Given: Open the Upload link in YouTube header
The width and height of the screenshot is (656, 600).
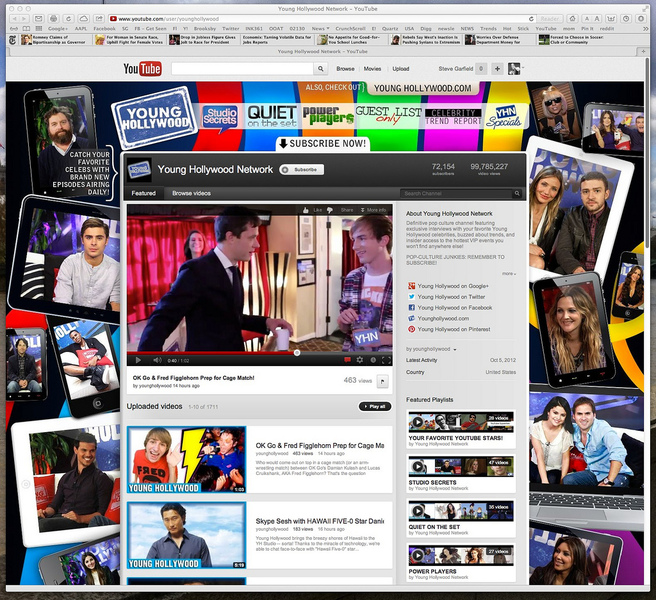Looking at the screenshot, I should tap(400, 69).
